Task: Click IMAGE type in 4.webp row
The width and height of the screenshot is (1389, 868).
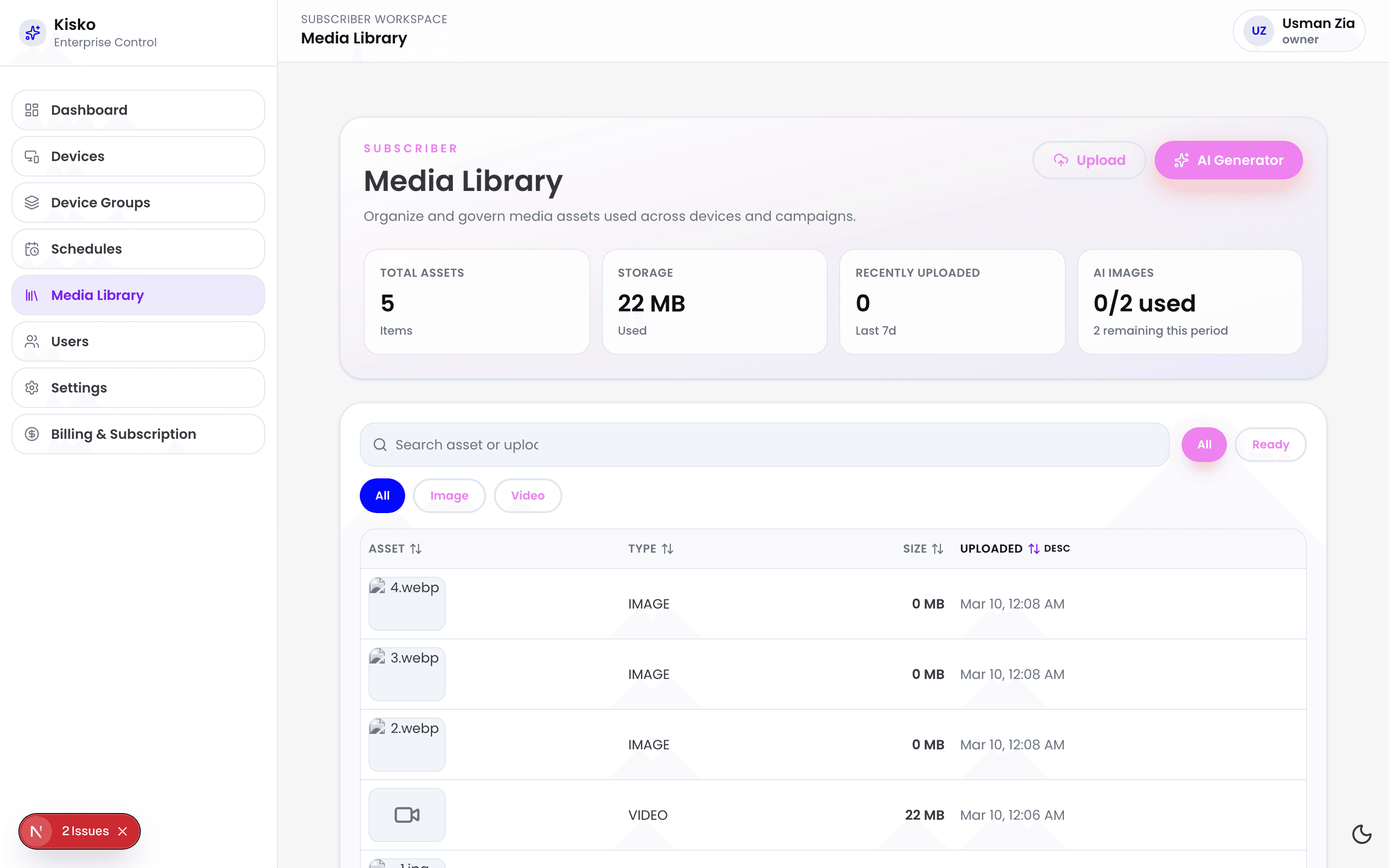Action: pyautogui.click(x=649, y=604)
